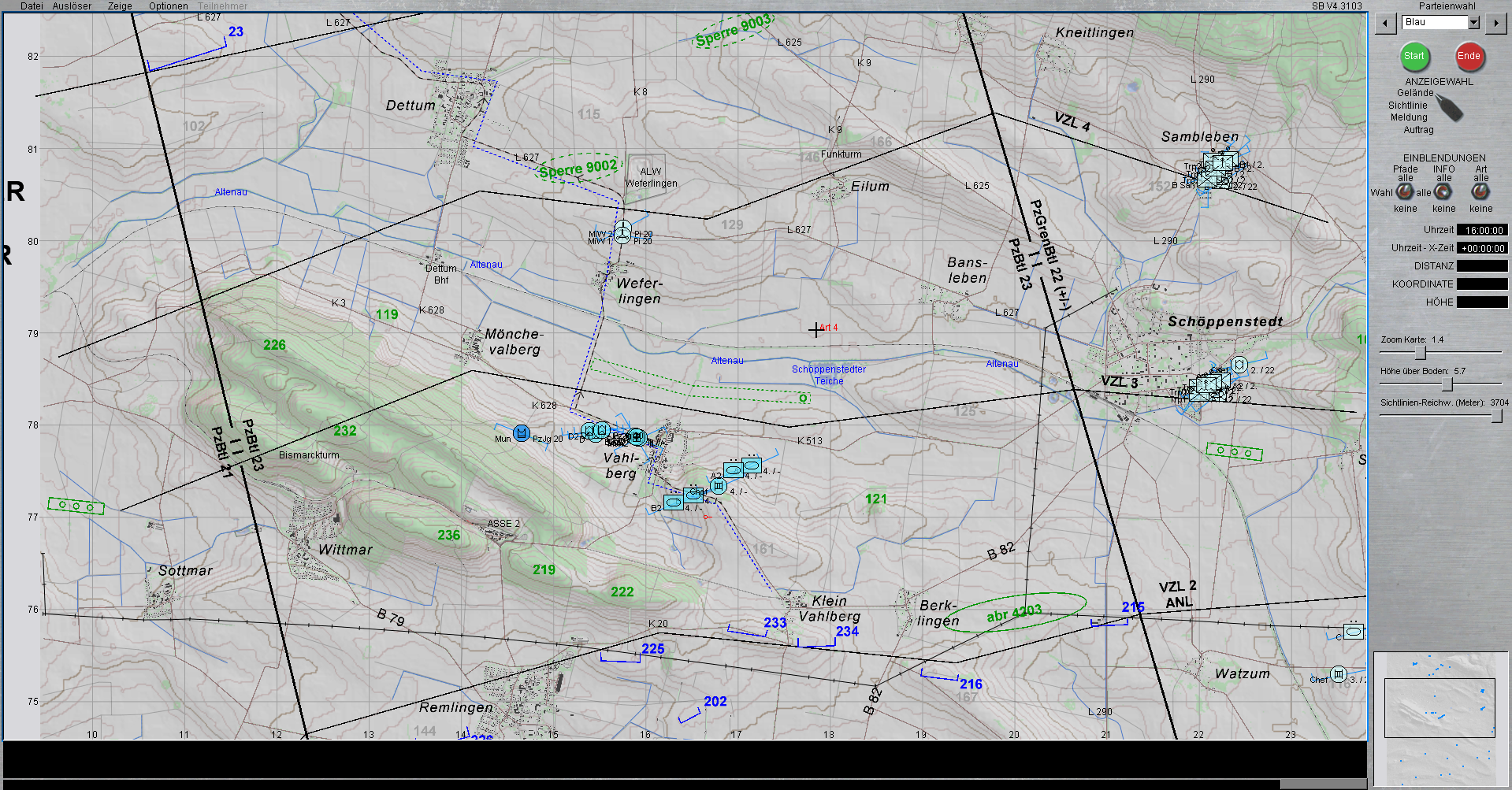Select the Pi 20 engineer unit symbol
This screenshot has height=790, width=1512.
click(622, 232)
